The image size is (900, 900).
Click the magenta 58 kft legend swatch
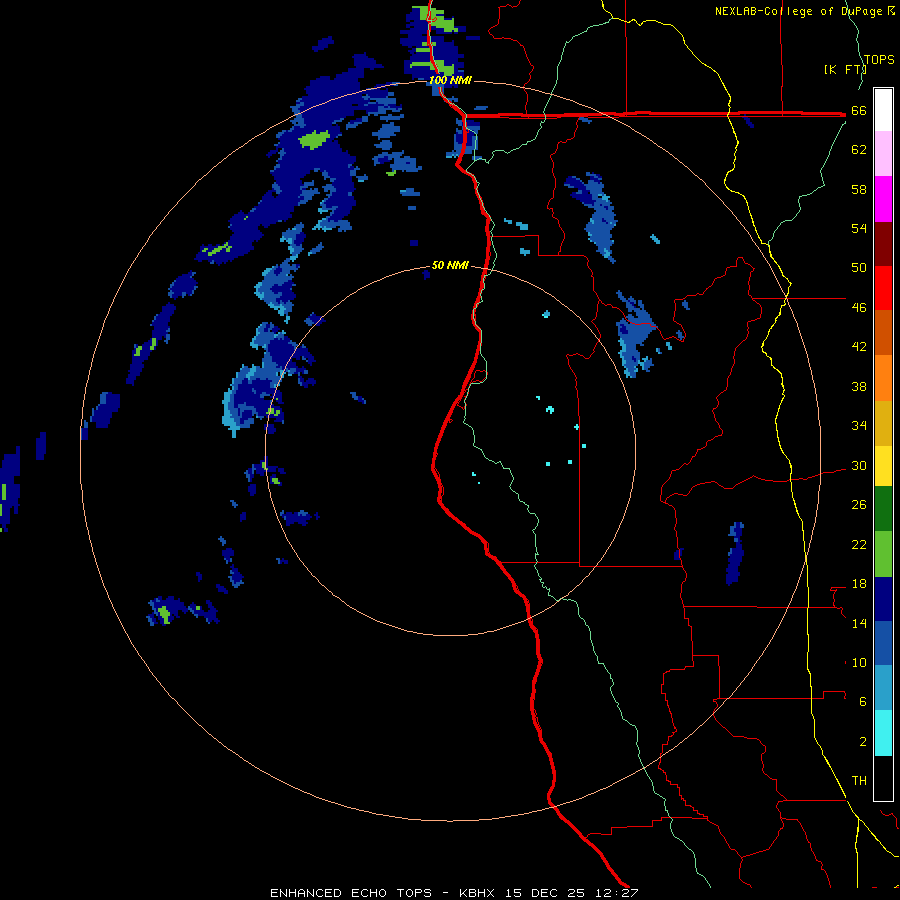point(883,199)
